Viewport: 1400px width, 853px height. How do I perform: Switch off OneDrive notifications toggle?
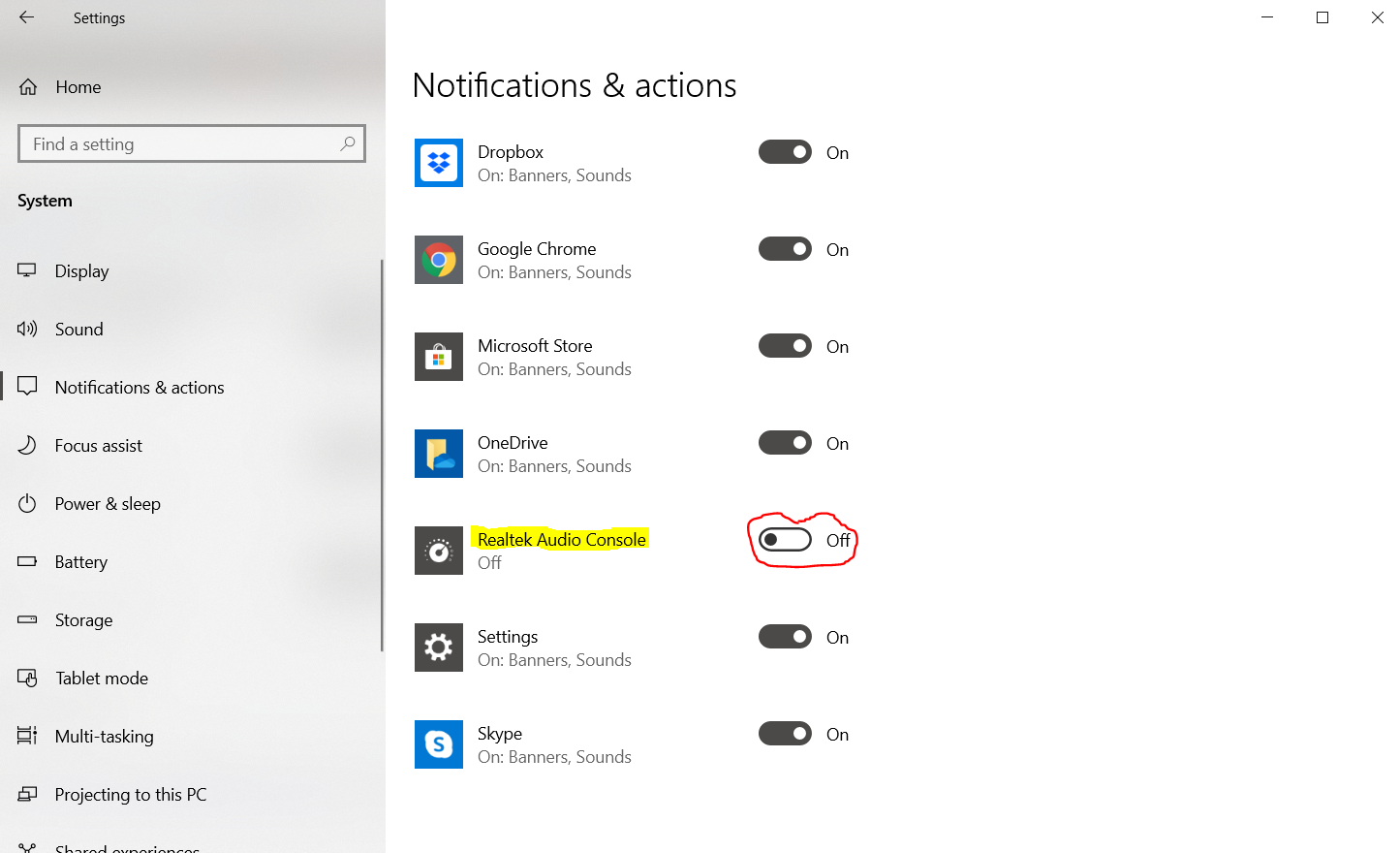(785, 443)
